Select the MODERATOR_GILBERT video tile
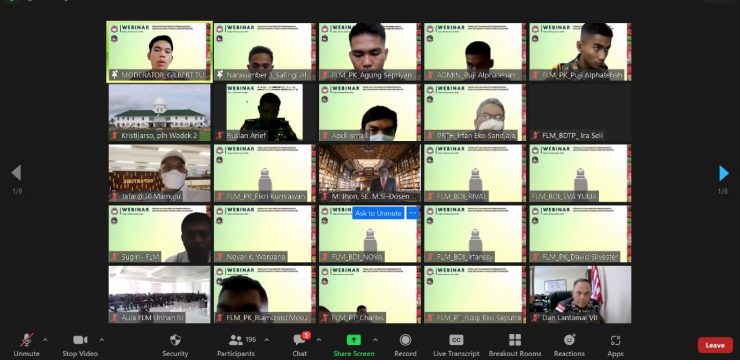740x360 pixels. click(x=160, y=52)
